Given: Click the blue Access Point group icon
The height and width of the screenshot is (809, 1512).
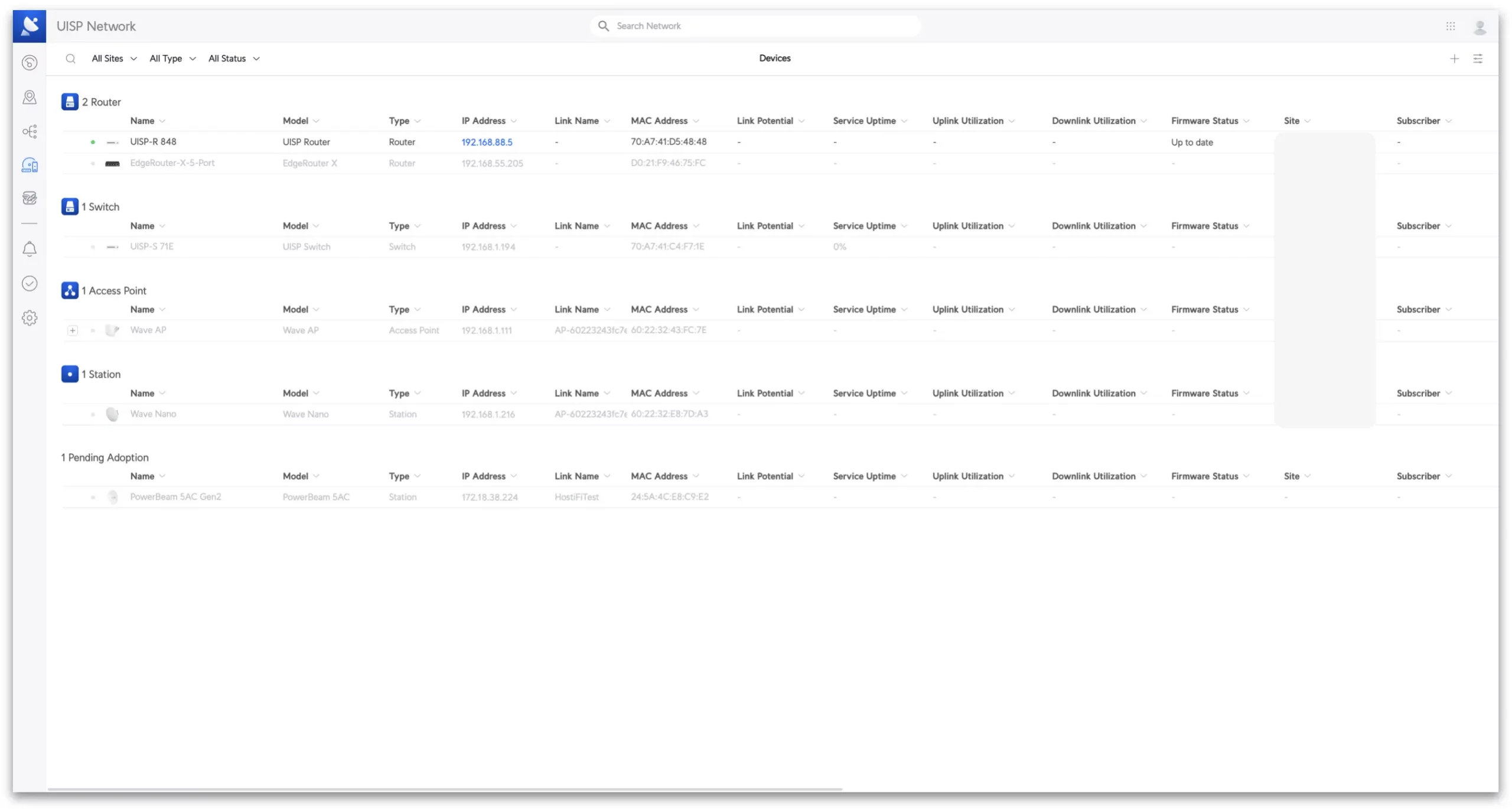Looking at the screenshot, I should tap(70, 290).
